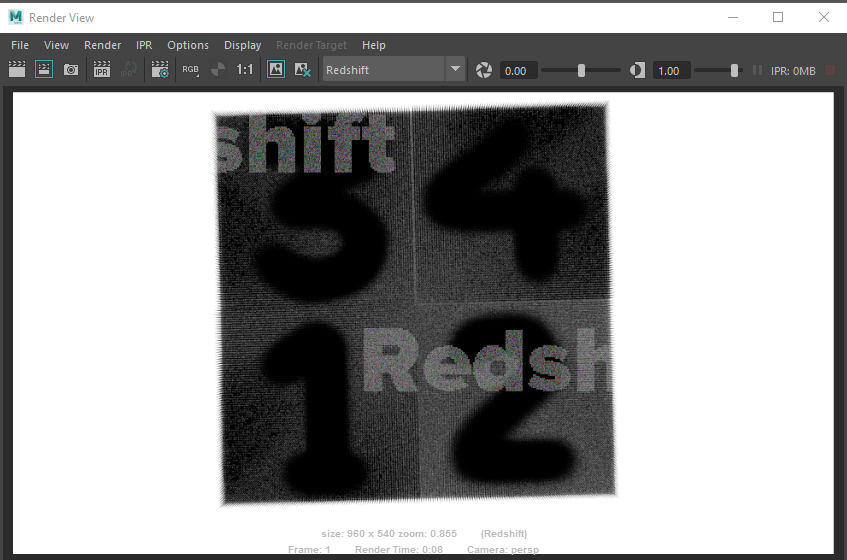The height and width of the screenshot is (560, 847).
Task: Toggle RGB channel display
Action: coord(190,70)
